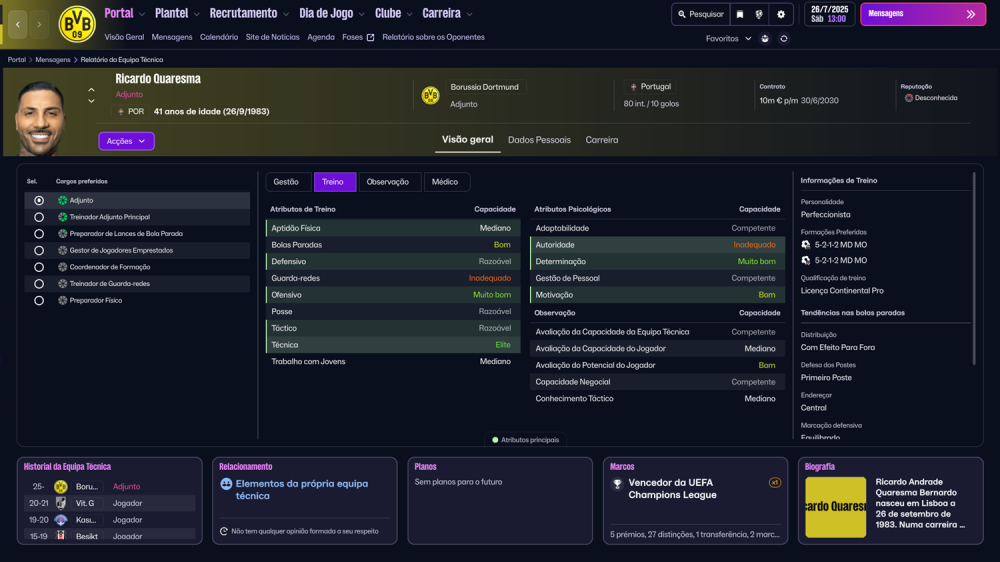1000x562 pixels.
Task: Select Treinador de Guarda-redes radio button
Action: click(39, 284)
